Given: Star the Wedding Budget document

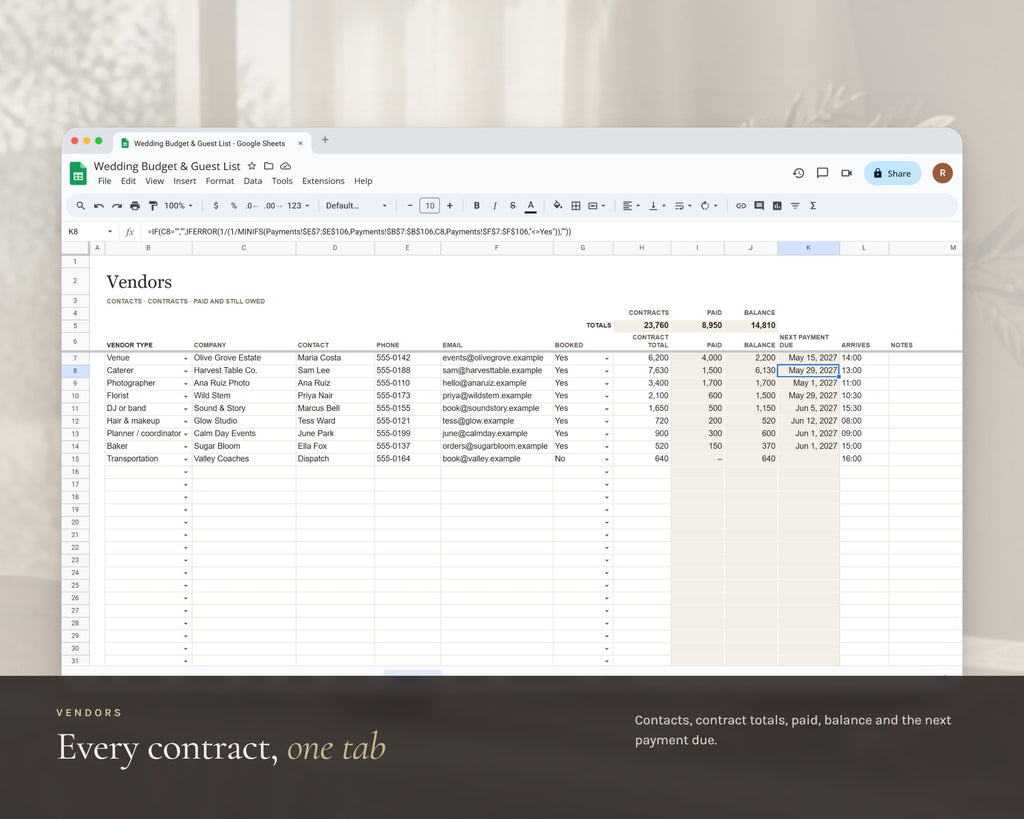Looking at the screenshot, I should point(251,166).
